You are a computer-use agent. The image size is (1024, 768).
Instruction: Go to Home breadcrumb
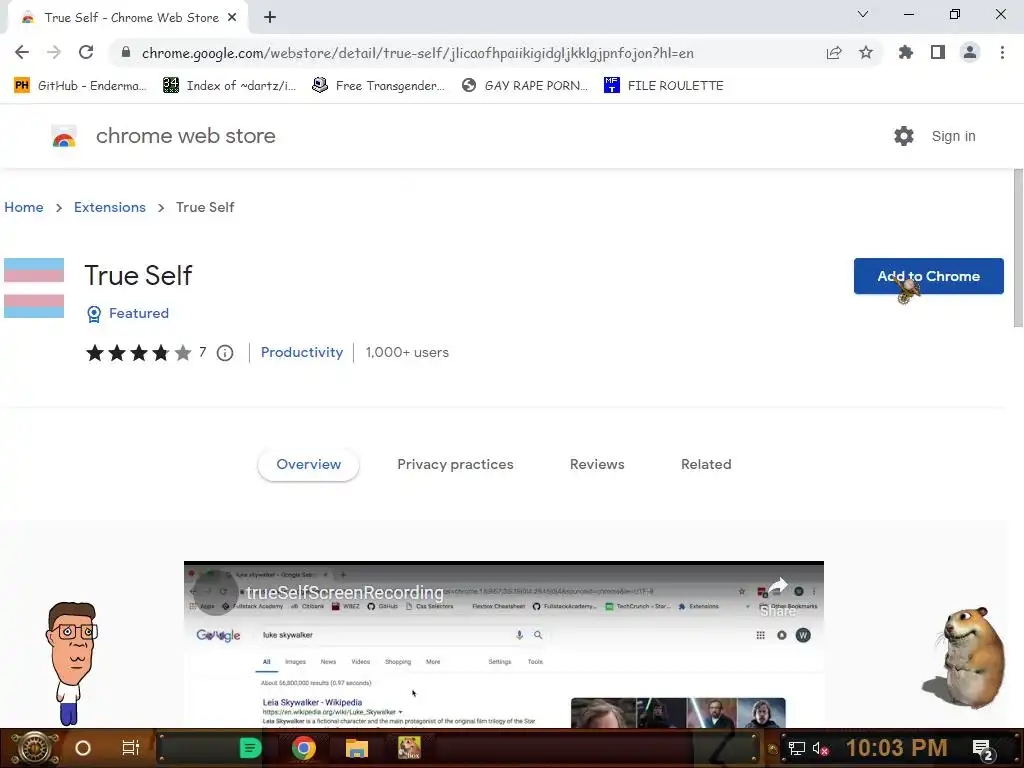coord(24,207)
